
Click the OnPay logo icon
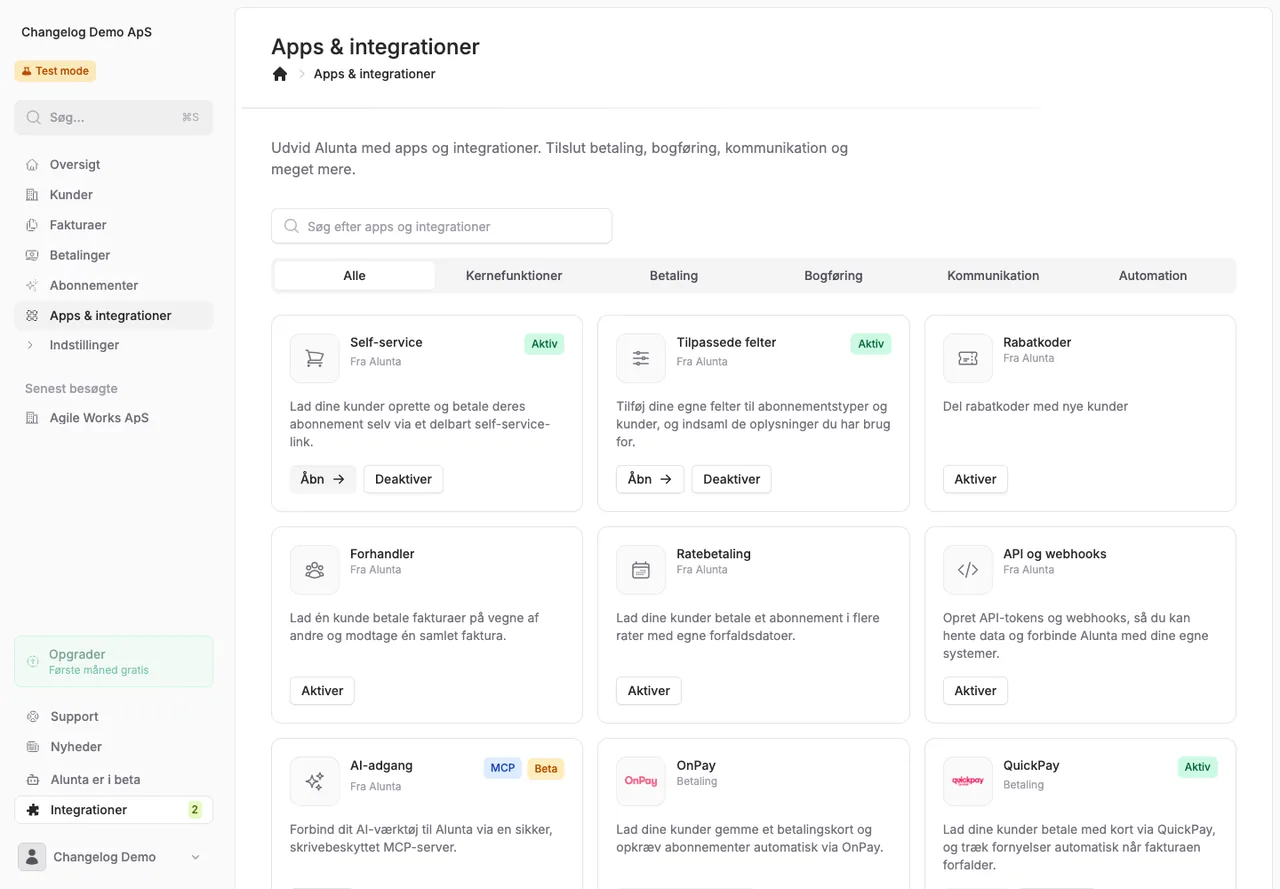coord(641,781)
